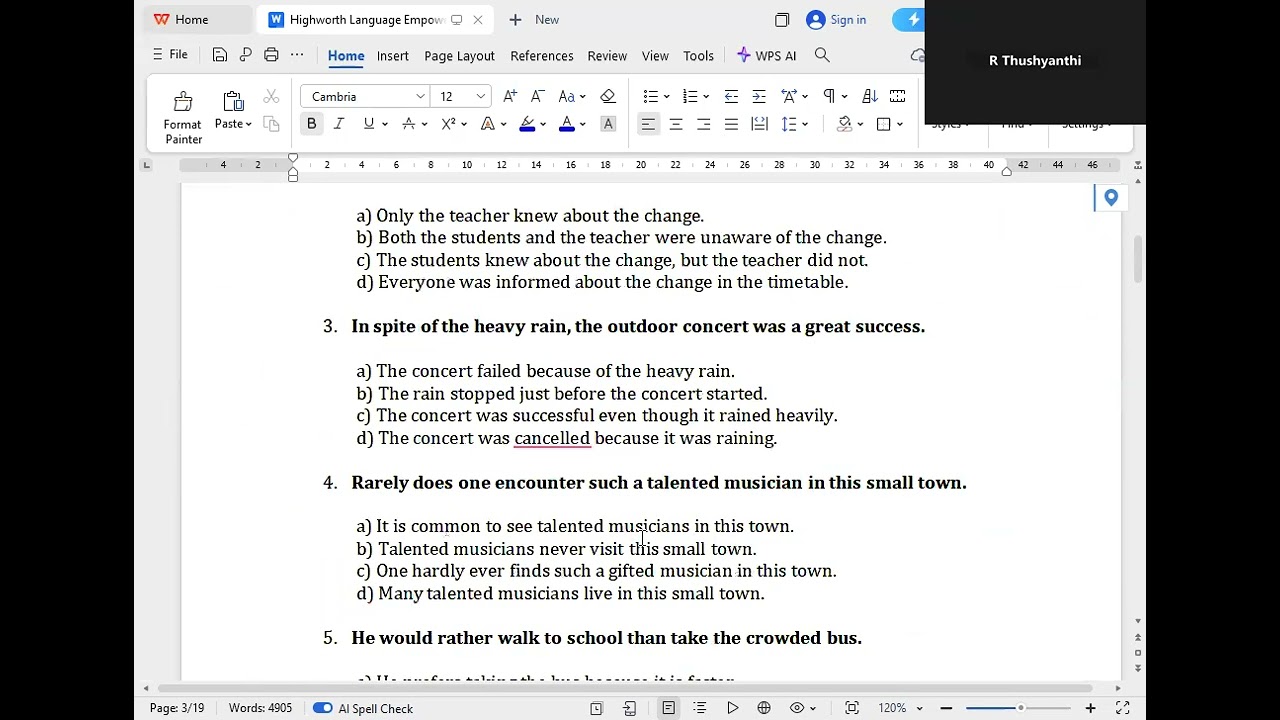Toggle Superscript formatting
Viewport: 1280px width, 720px height.
(448, 124)
